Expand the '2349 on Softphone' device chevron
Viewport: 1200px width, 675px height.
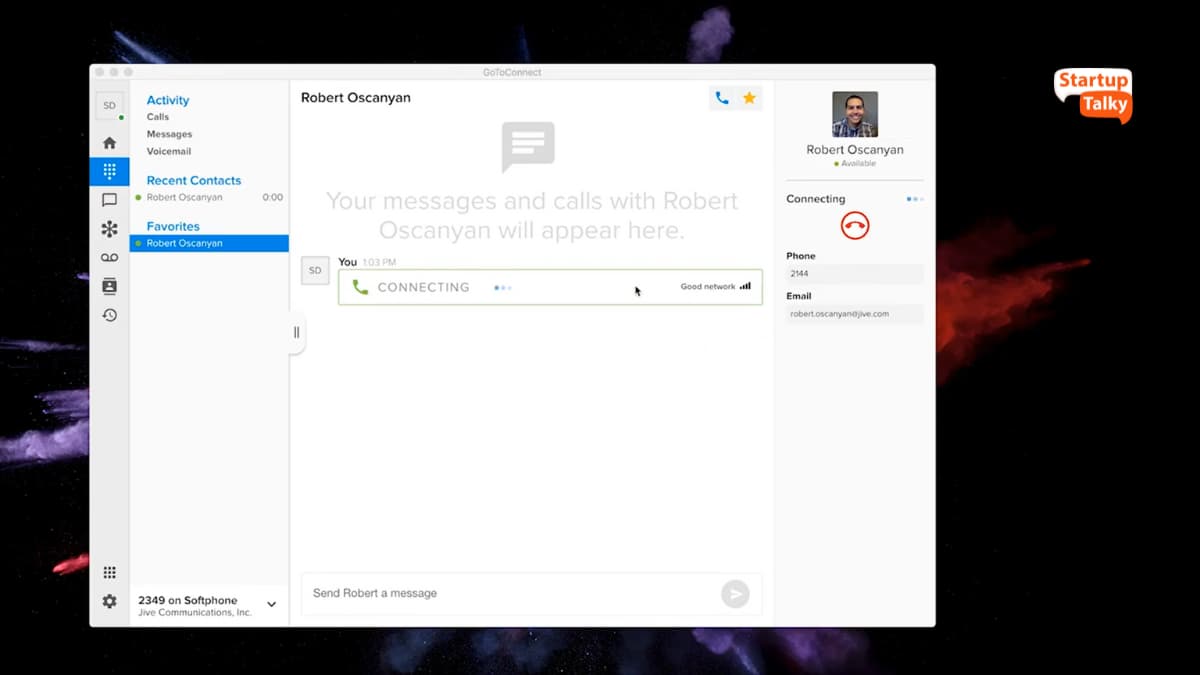270,604
